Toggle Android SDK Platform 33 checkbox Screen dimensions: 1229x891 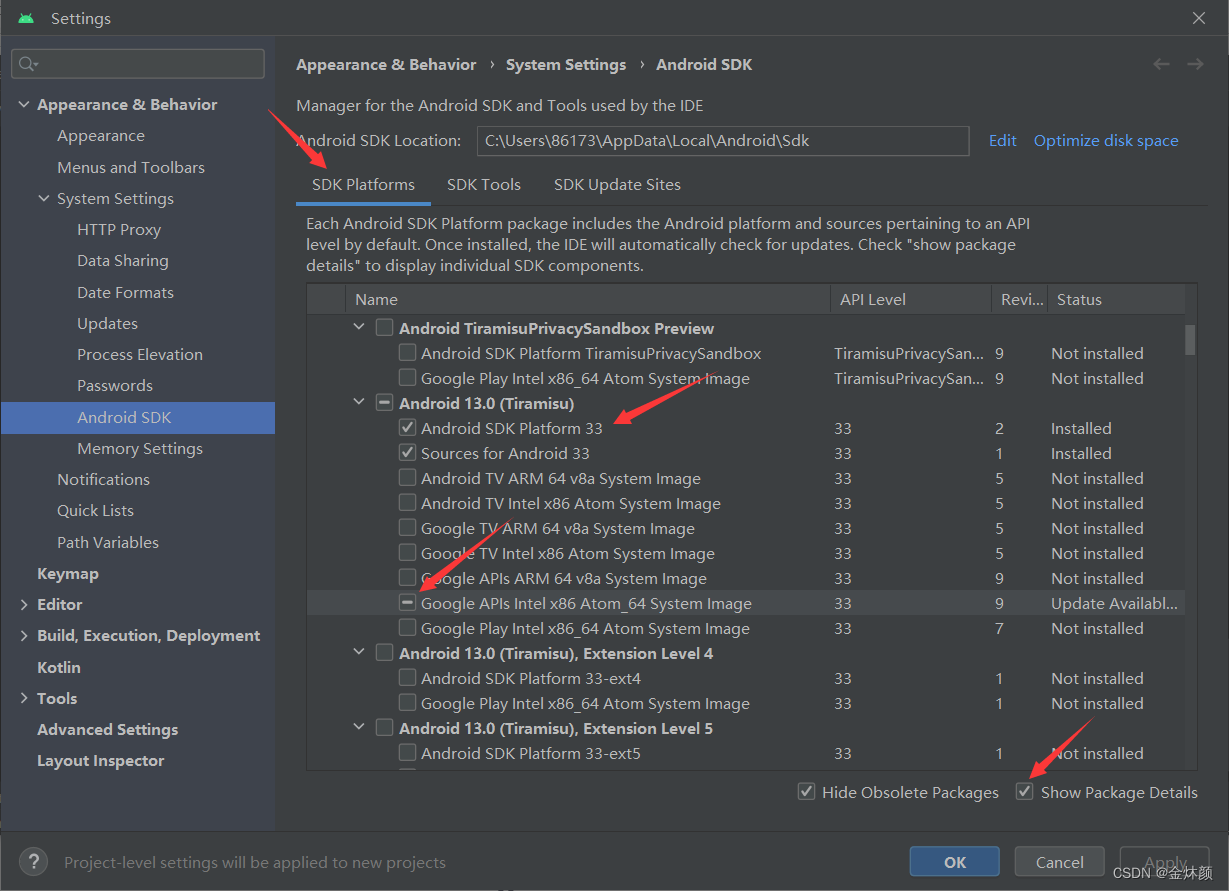click(x=408, y=428)
